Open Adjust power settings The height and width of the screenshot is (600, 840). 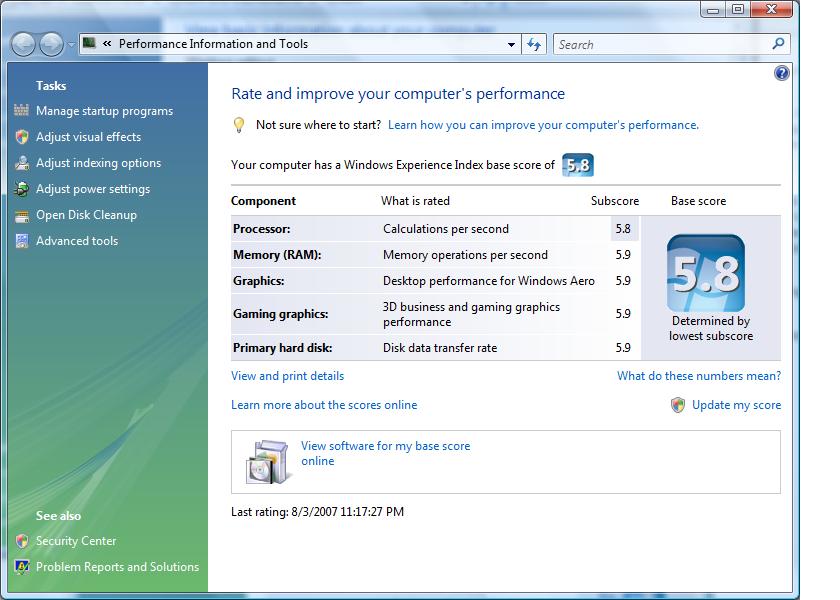coord(93,189)
